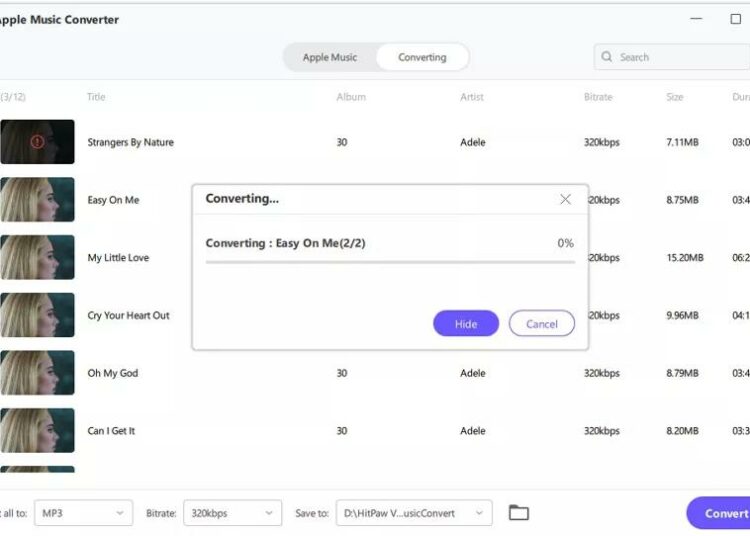Click the Album column header
This screenshot has width=750, height=536.
351,97
